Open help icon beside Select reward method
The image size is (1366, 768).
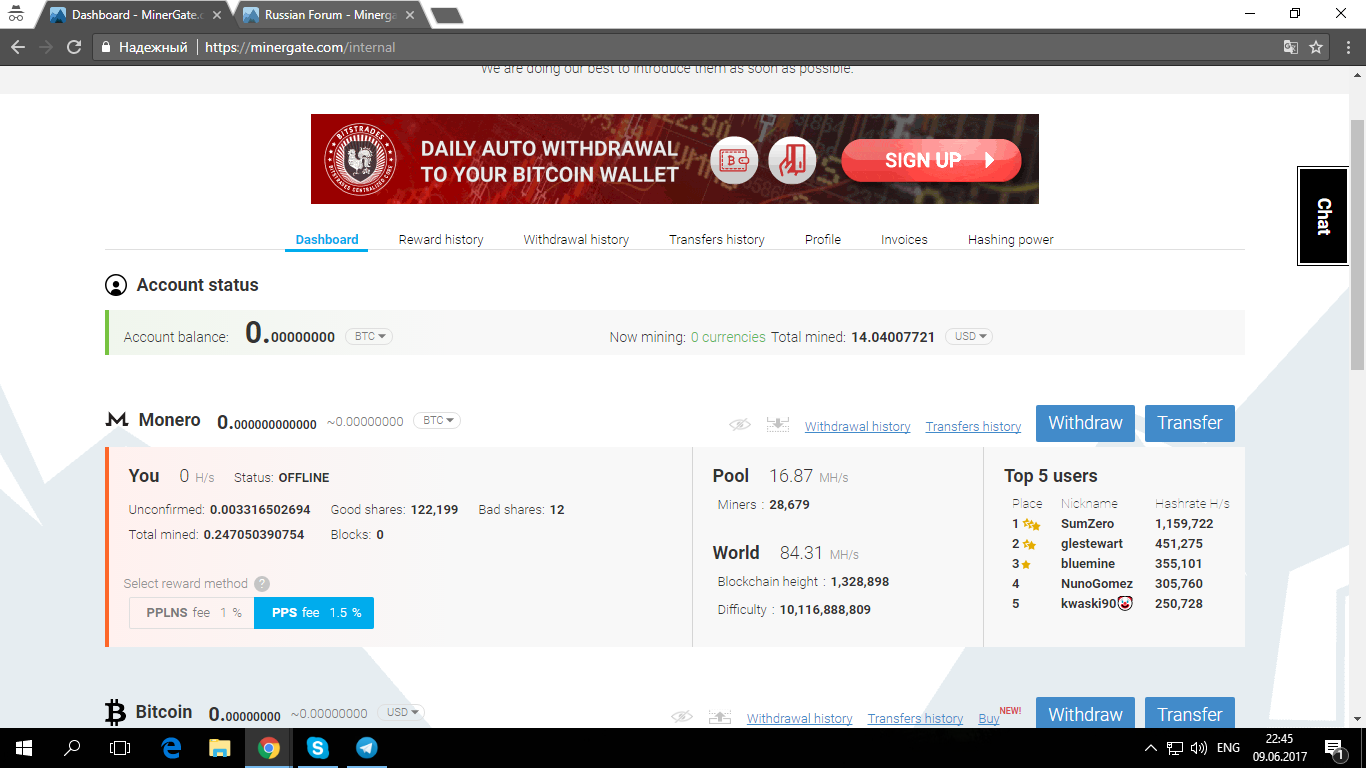pyautogui.click(x=262, y=584)
